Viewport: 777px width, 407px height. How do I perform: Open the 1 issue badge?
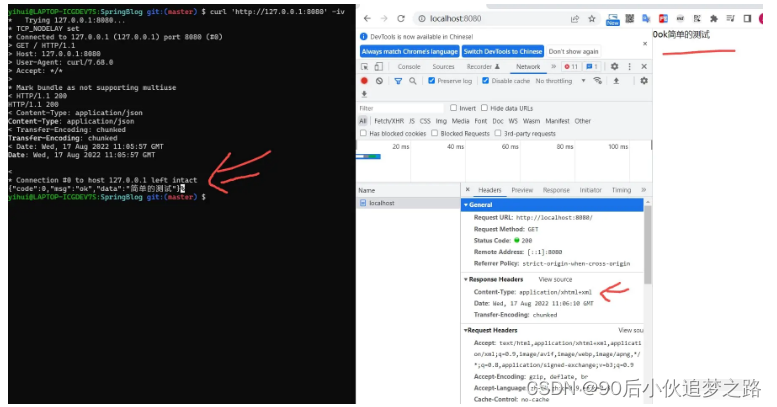tap(592, 66)
